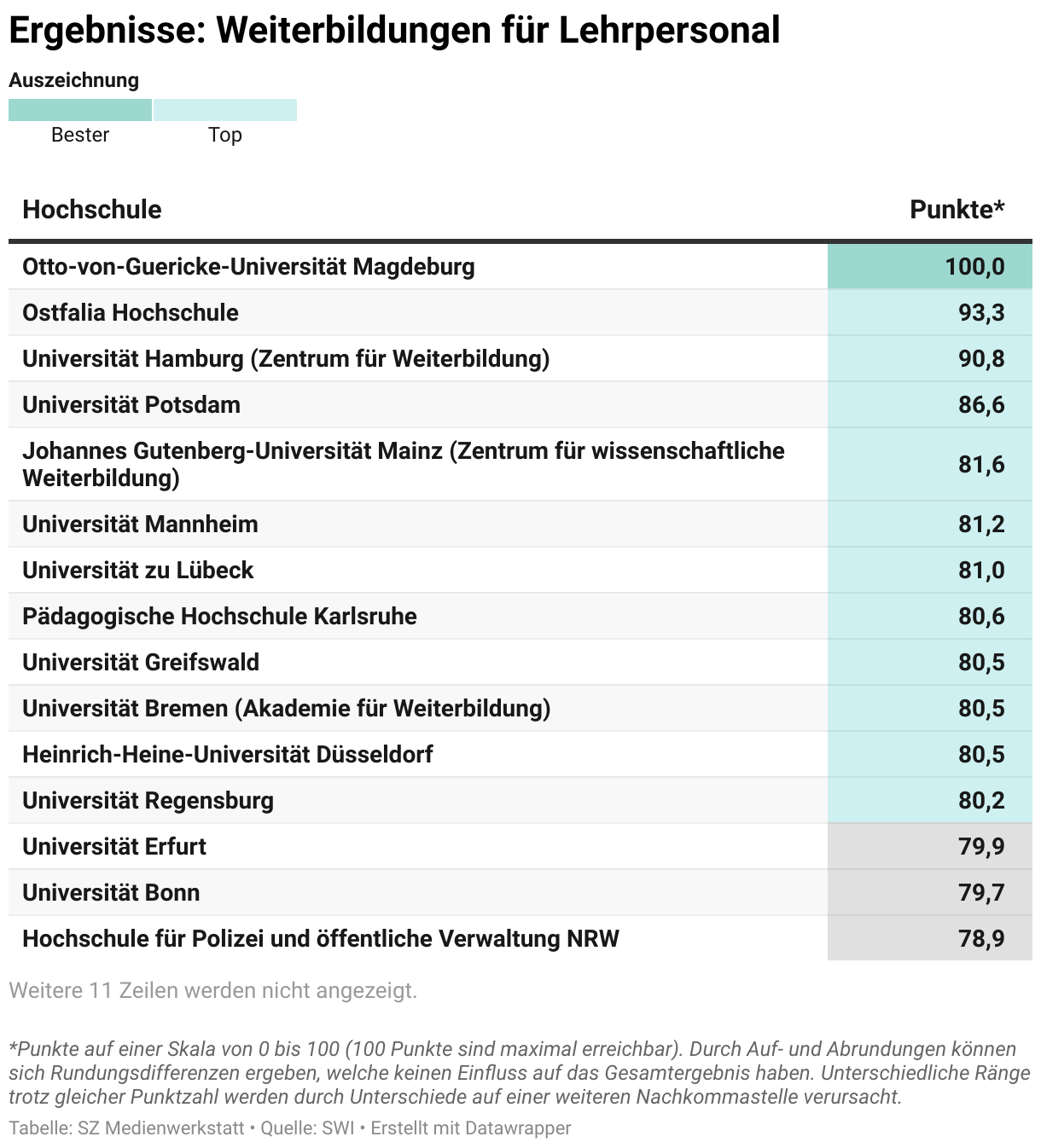Click the Top legend color swatch

coord(225,110)
